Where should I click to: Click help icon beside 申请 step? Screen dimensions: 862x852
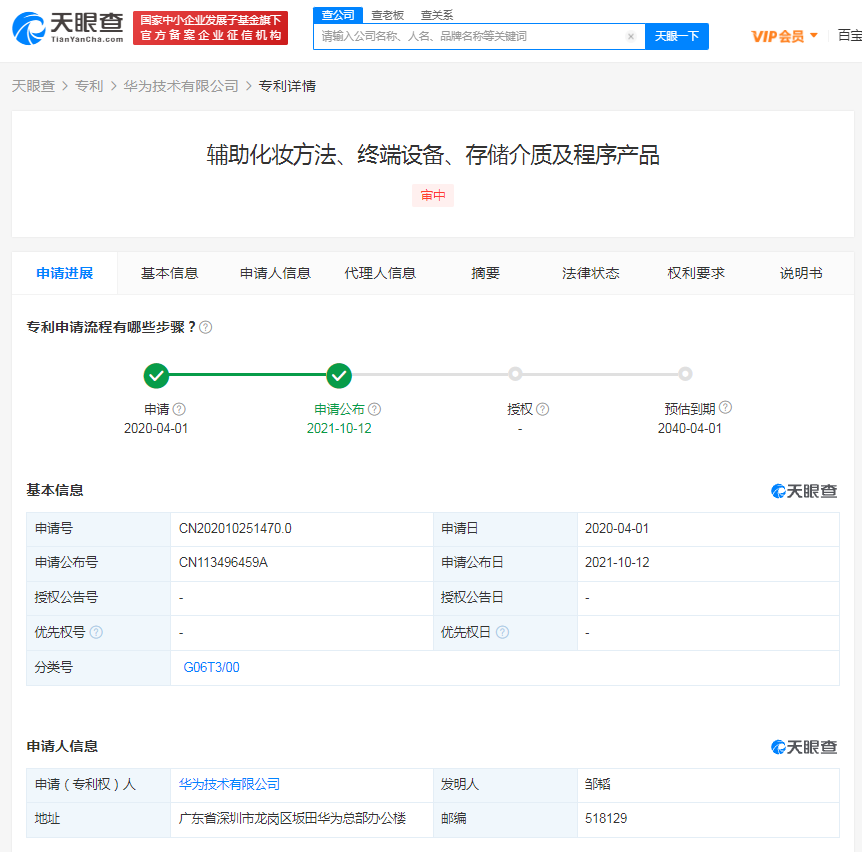pyautogui.click(x=179, y=409)
